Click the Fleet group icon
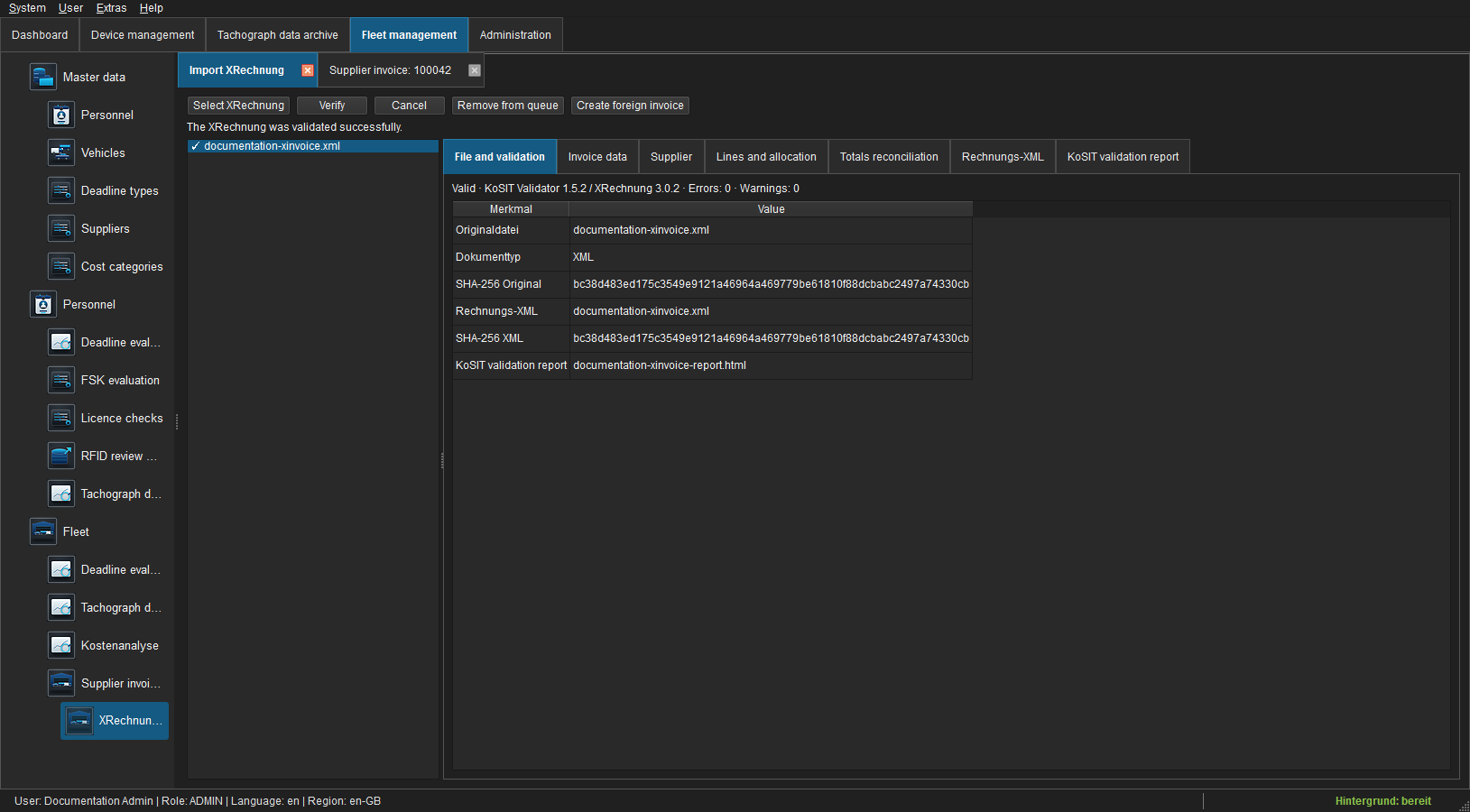 tap(43, 531)
